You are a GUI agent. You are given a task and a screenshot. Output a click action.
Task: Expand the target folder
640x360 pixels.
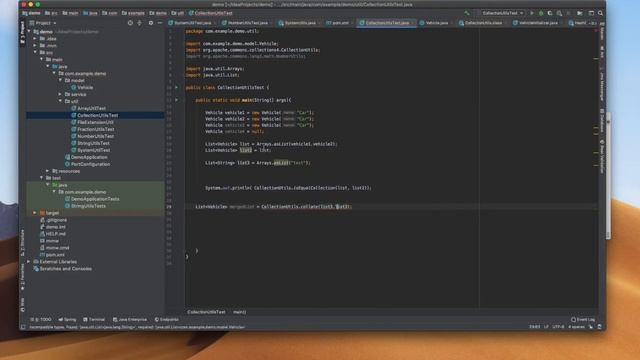tap(35, 213)
